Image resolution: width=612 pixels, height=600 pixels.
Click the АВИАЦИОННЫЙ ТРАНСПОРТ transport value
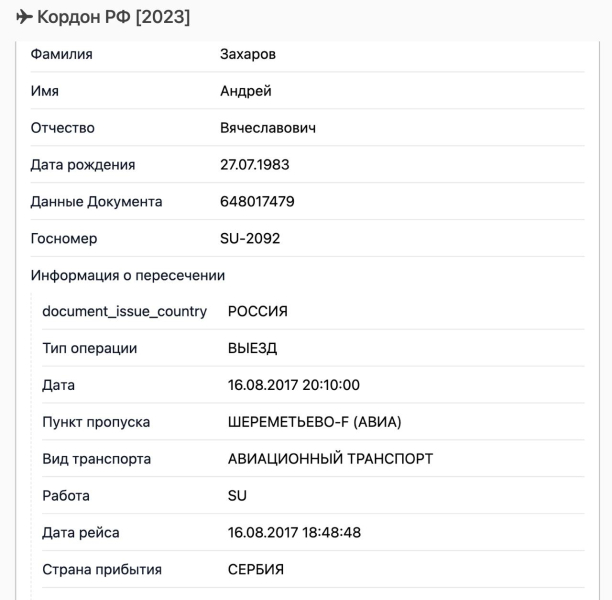pos(330,459)
